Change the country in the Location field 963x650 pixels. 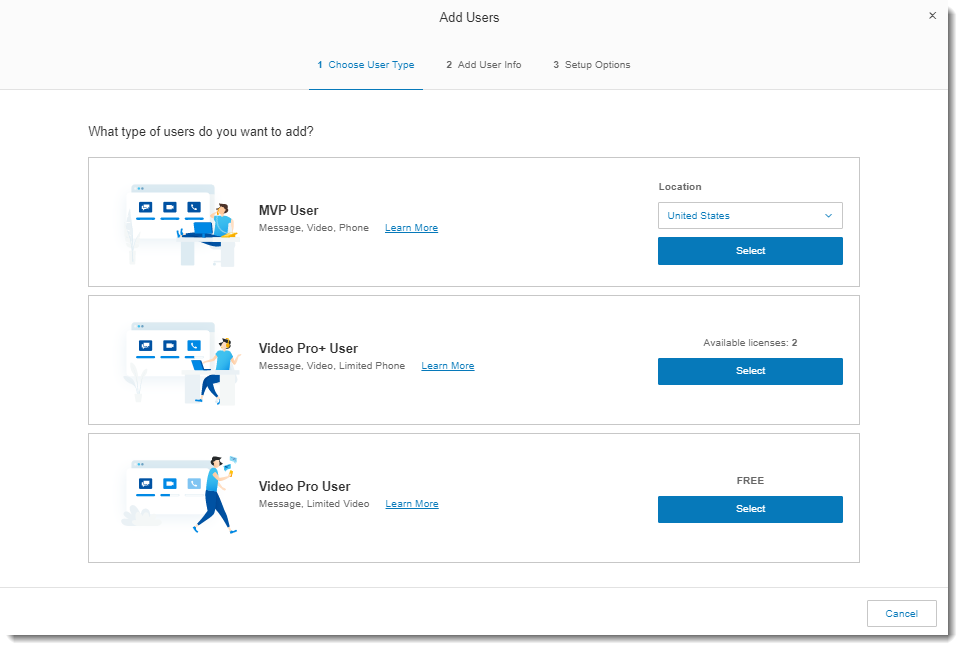[x=750, y=215]
